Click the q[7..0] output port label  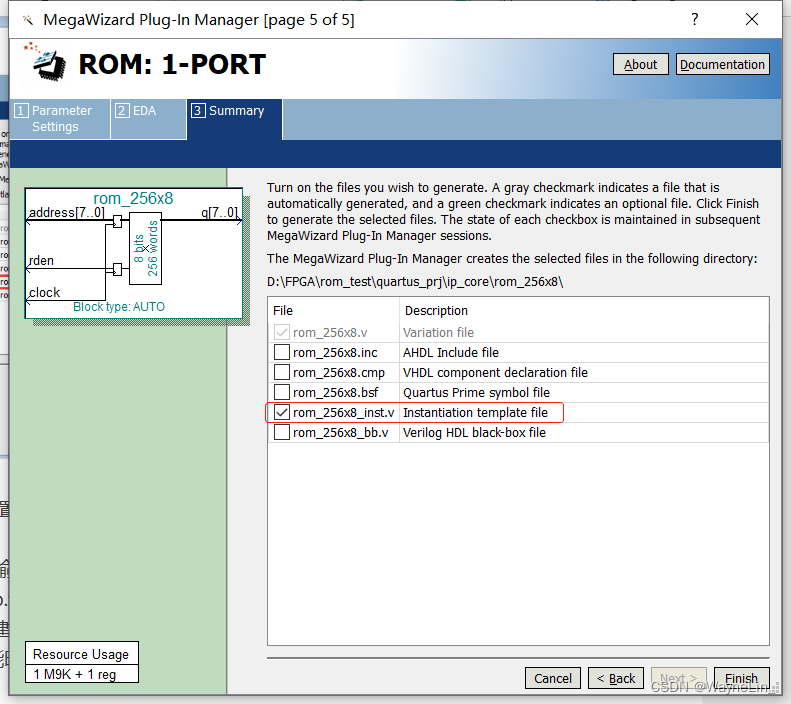[x=219, y=212]
